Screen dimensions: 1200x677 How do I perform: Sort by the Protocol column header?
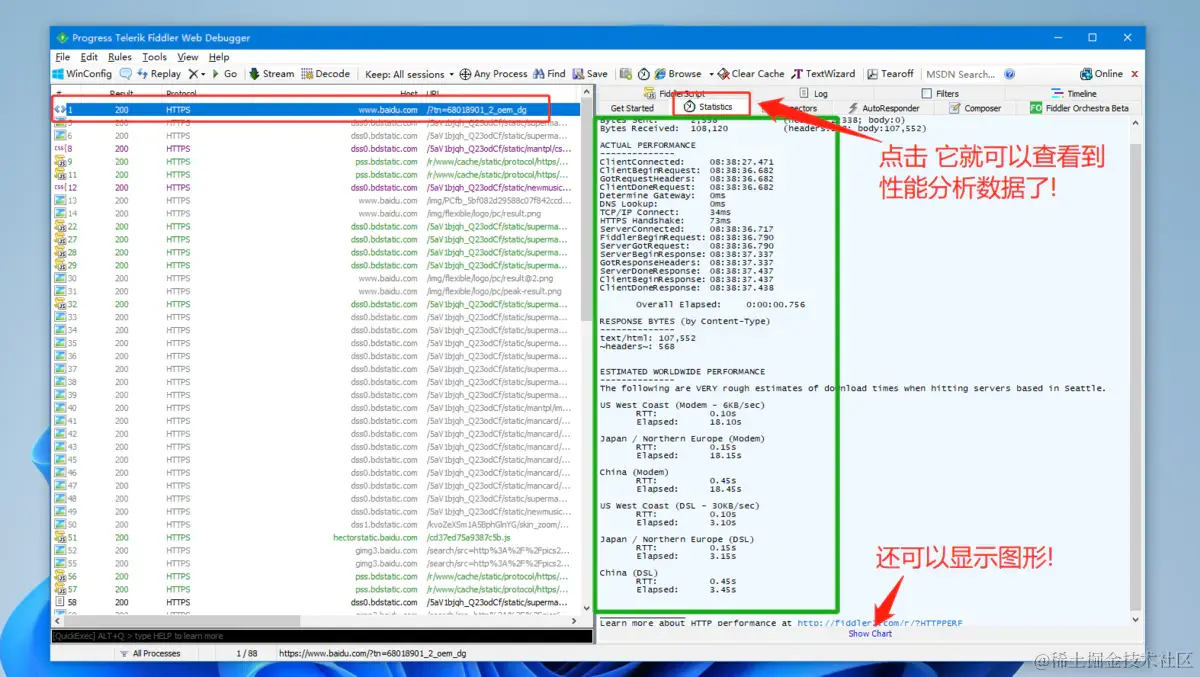pyautogui.click(x=181, y=92)
